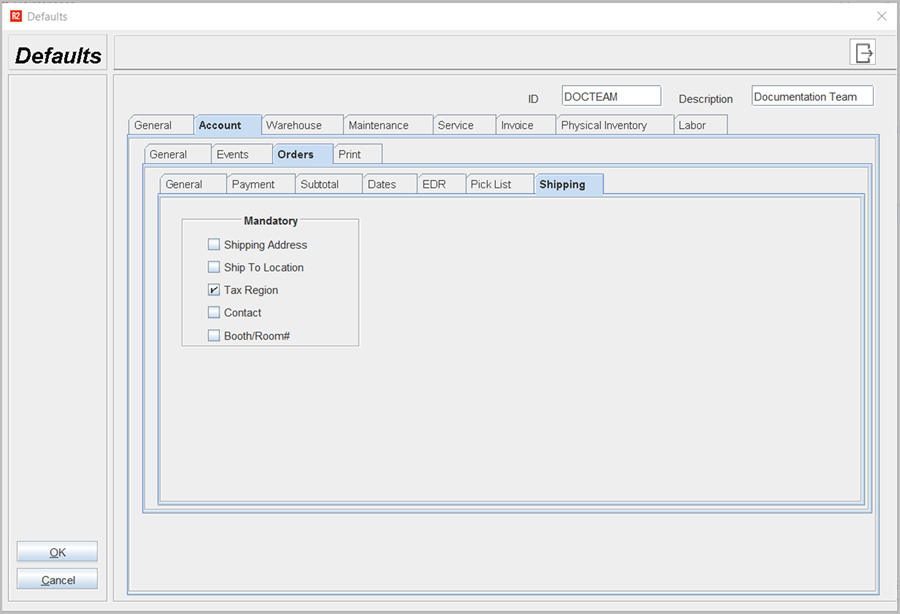Check the Ship To Location box
Image resolution: width=900 pixels, height=614 pixels.
(x=214, y=267)
